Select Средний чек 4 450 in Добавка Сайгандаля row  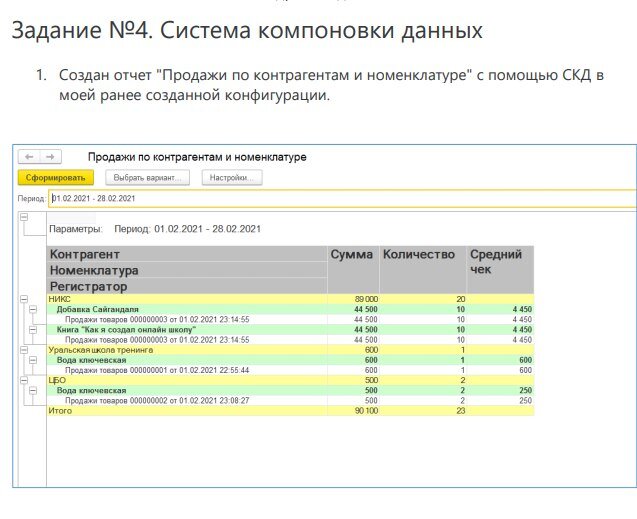pyautogui.click(x=500, y=309)
